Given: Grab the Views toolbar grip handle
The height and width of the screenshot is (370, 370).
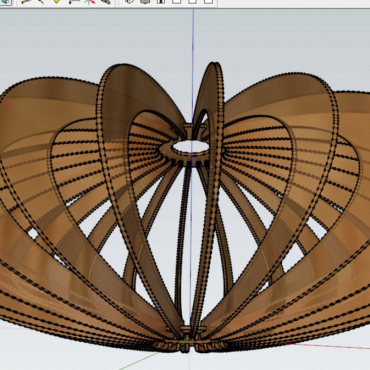Looking at the screenshot, I should (x=118, y=2).
